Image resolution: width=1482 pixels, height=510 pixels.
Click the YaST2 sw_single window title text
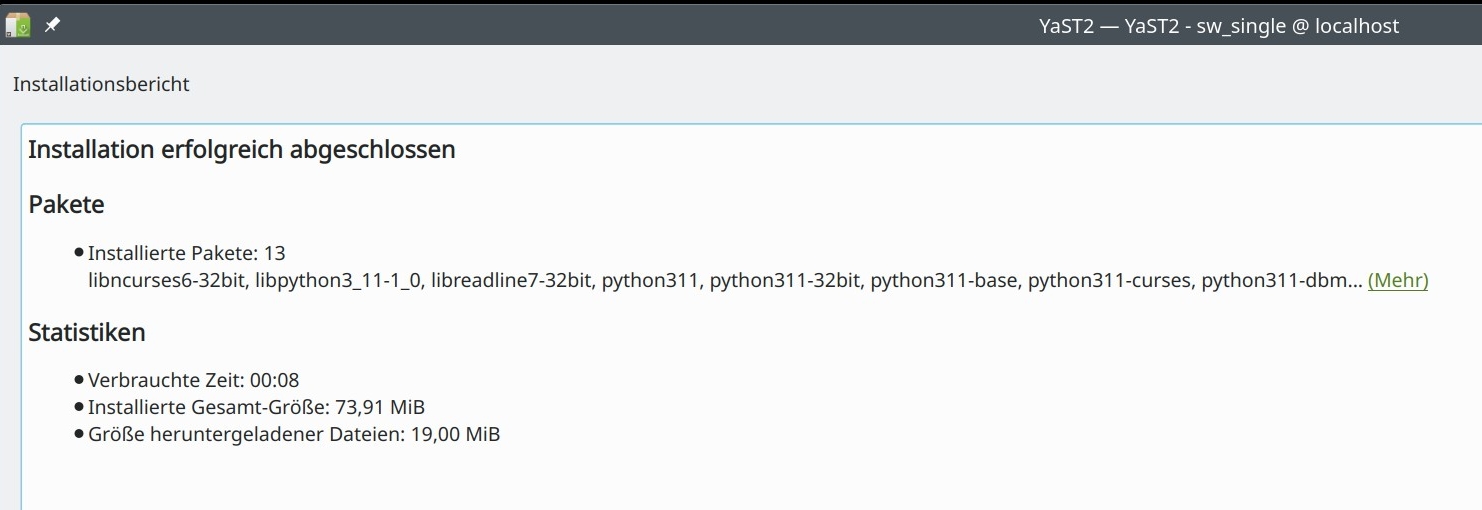pos(1218,27)
